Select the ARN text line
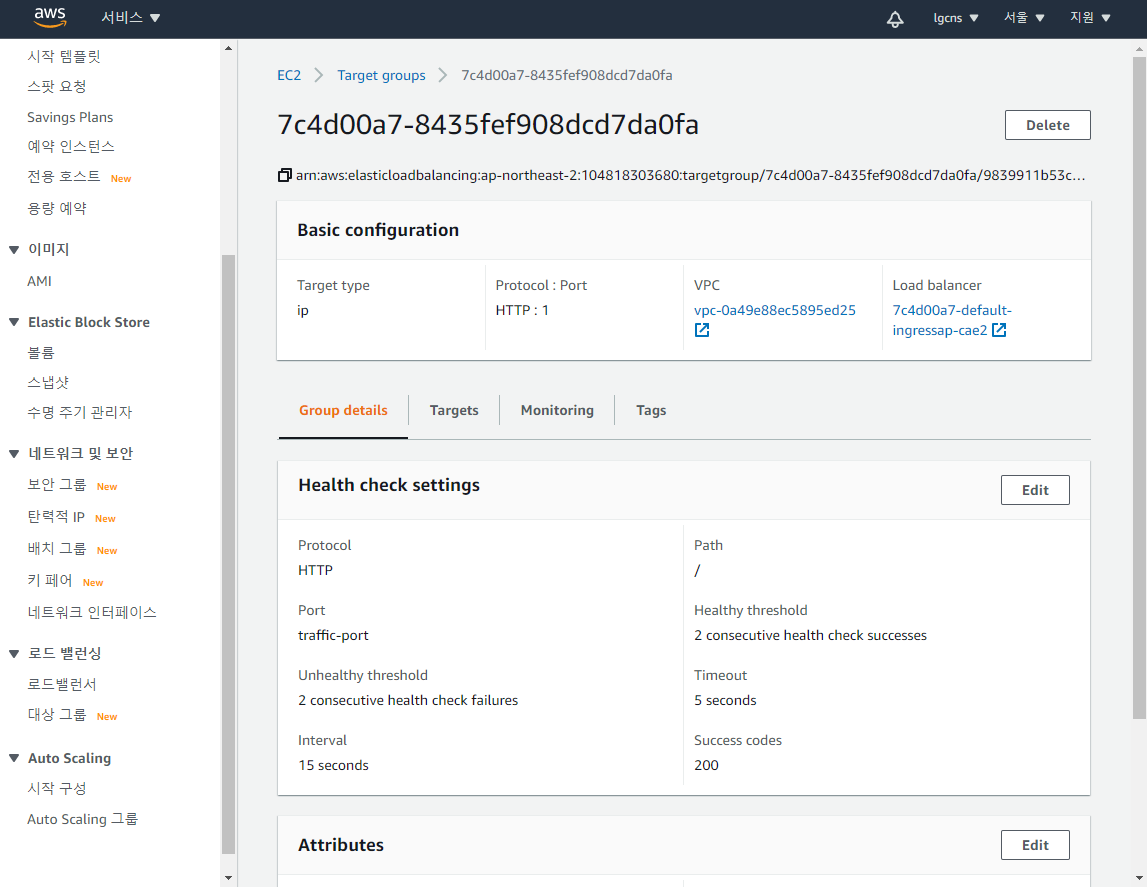 [x=690, y=175]
